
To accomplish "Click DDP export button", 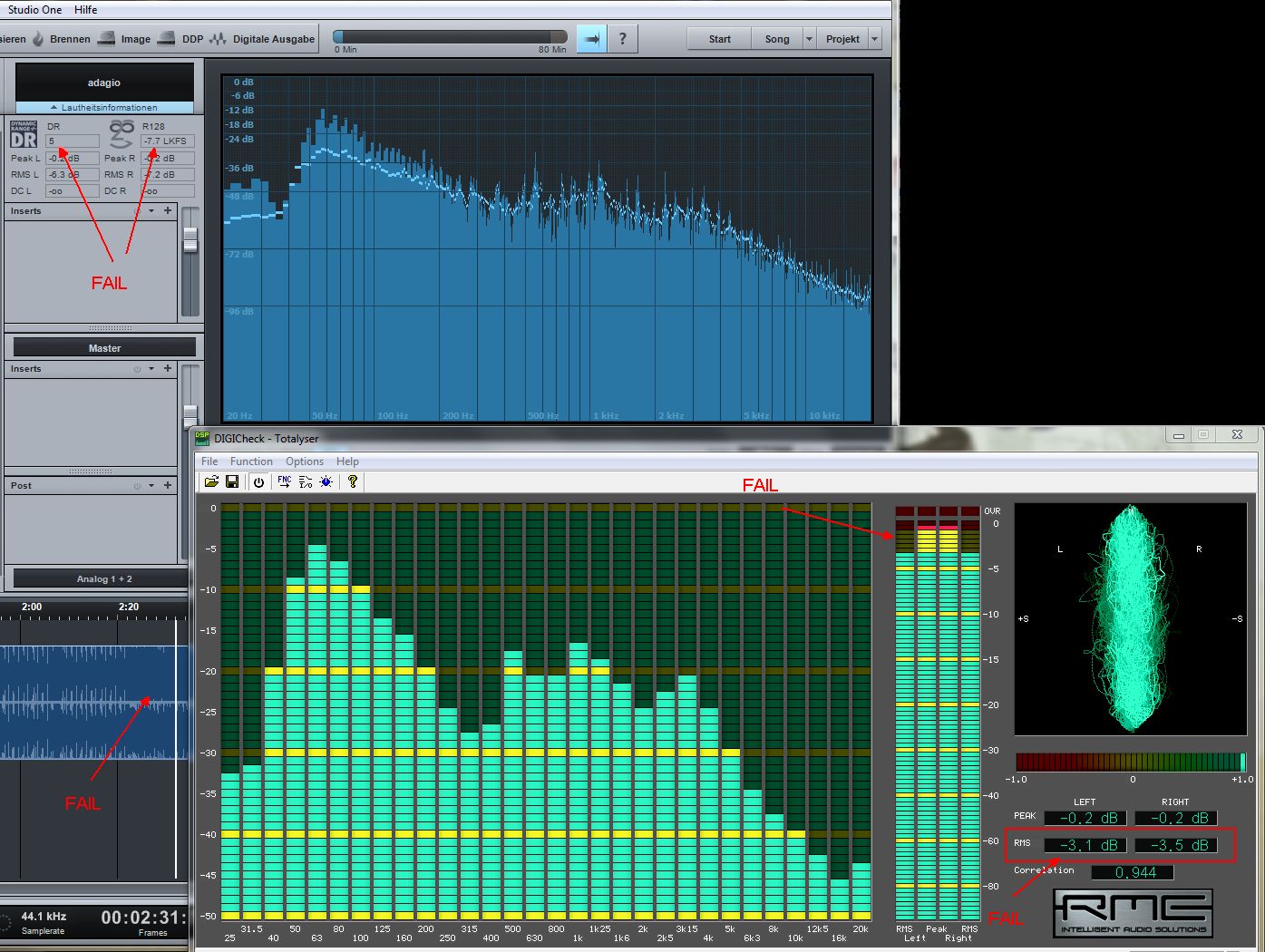I will [x=180, y=39].
